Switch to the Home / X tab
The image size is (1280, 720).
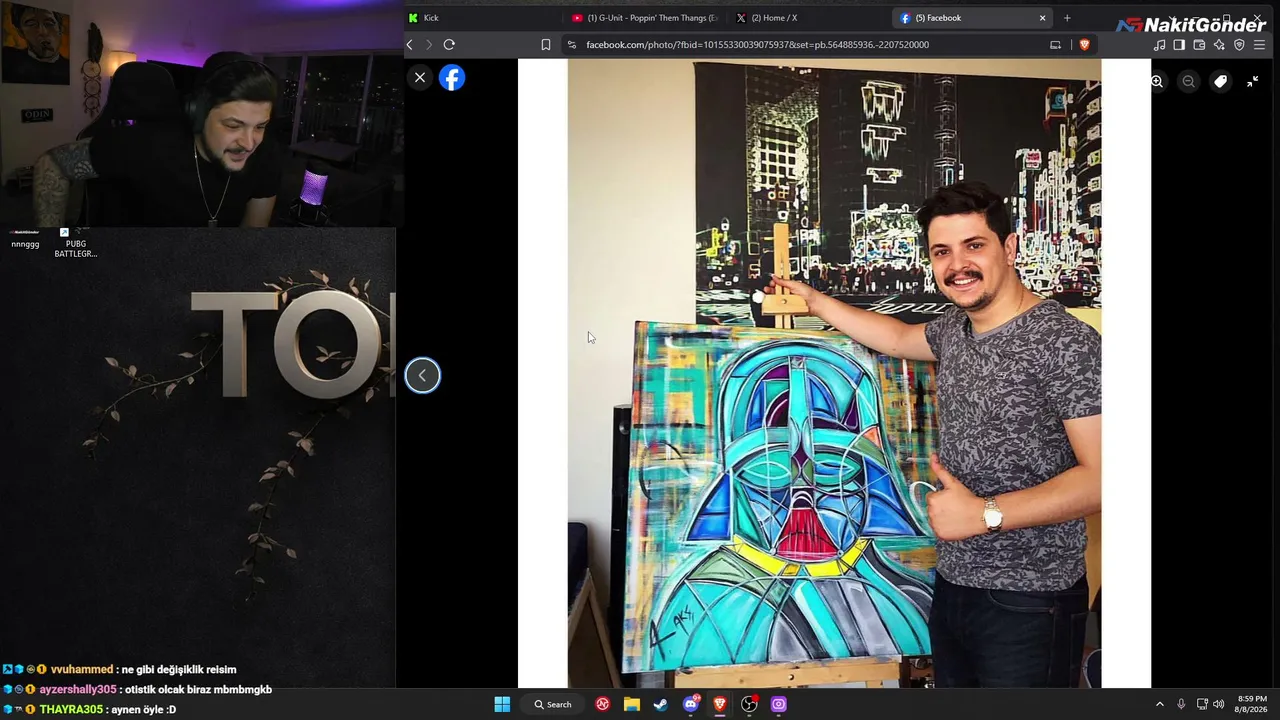(x=808, y=17)
